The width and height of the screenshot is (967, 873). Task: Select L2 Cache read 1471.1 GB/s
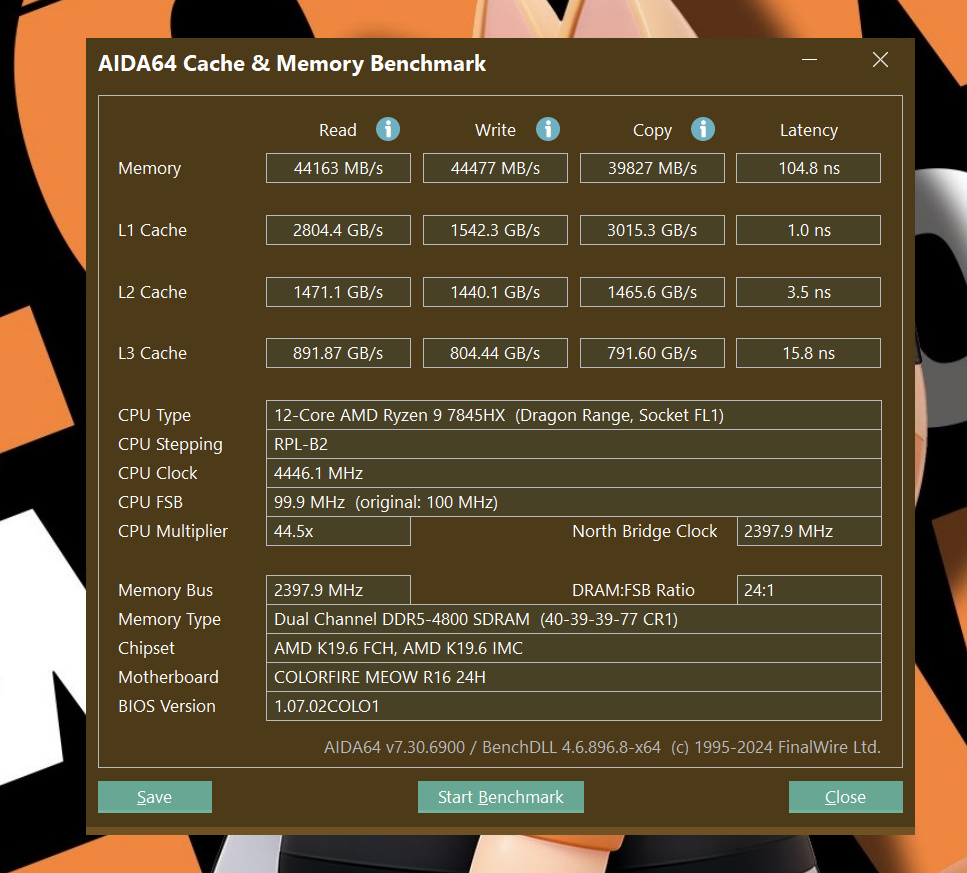(338, 292)
